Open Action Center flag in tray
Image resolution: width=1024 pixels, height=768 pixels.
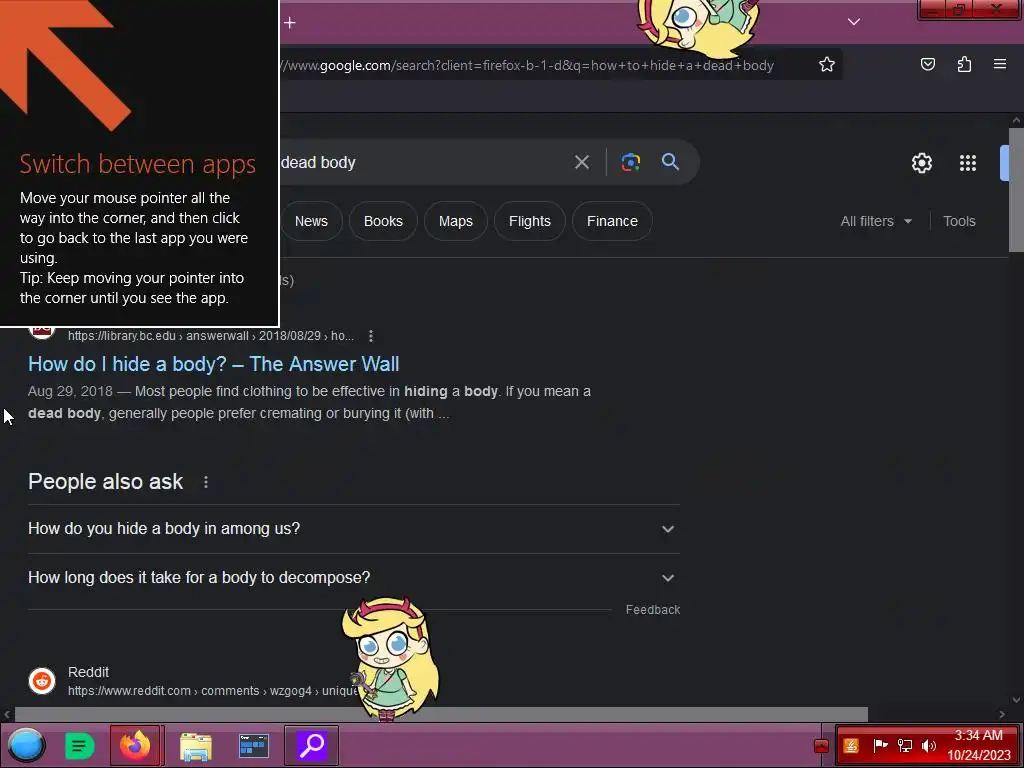click(880, 745)
